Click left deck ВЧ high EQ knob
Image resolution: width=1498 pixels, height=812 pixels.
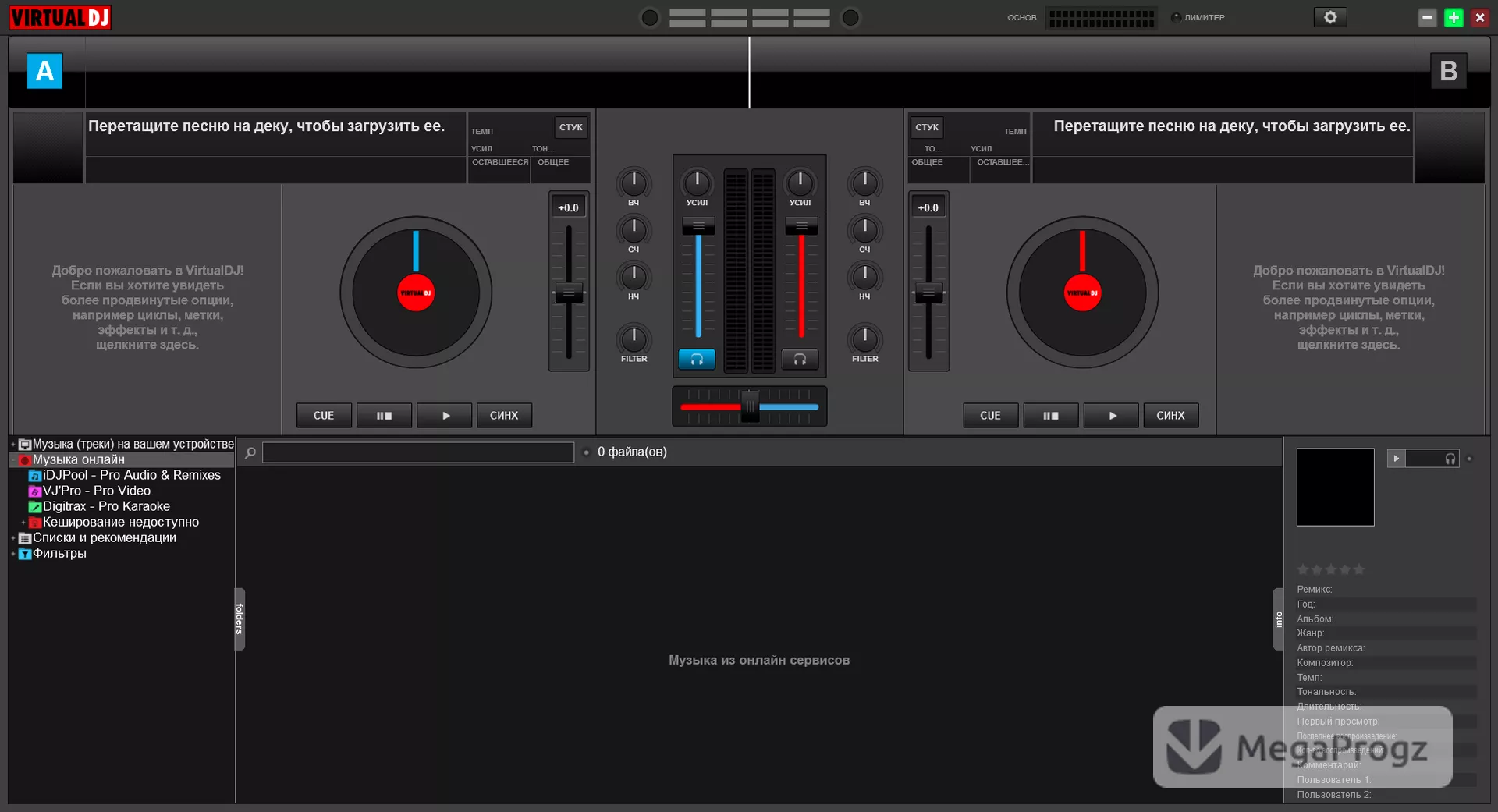(634, 183)
